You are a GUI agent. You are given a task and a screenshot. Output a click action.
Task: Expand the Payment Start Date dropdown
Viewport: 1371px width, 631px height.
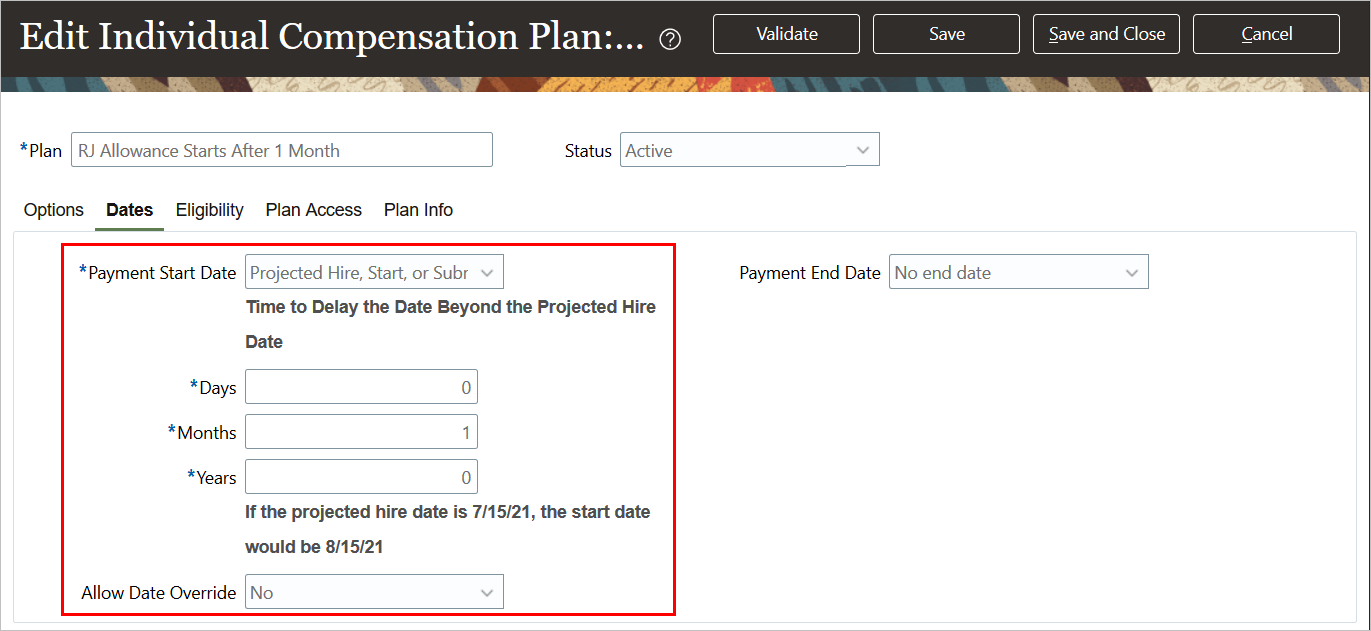[x=374, y=273]
